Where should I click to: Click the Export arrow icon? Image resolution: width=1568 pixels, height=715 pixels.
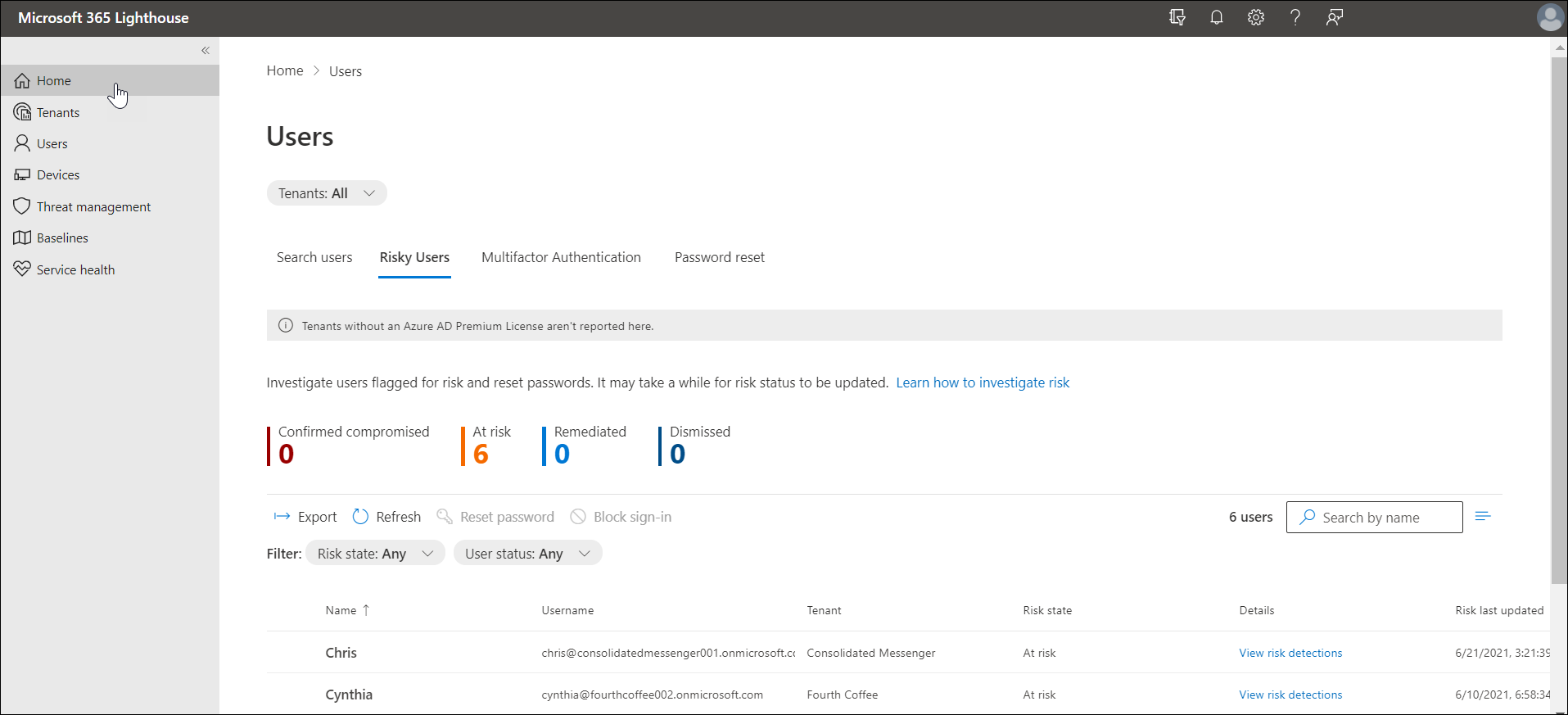pos(282,517)
